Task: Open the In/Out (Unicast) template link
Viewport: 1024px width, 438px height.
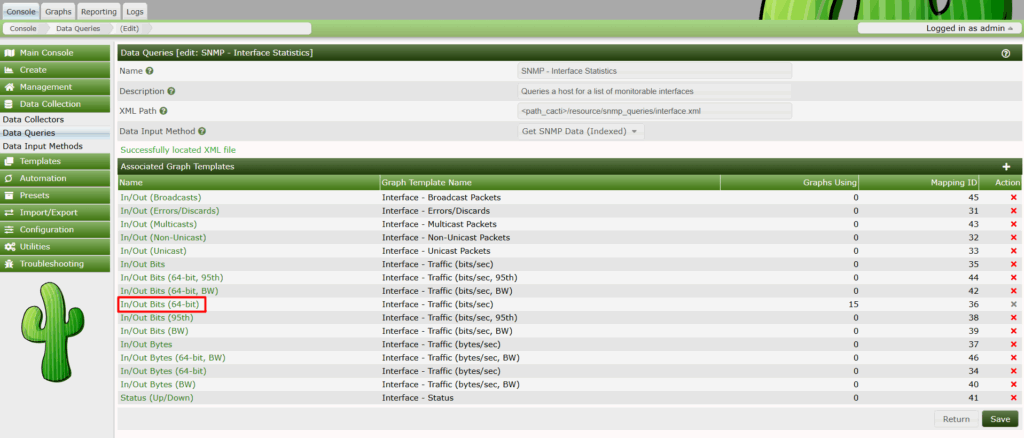Action: tap(153, 251)
